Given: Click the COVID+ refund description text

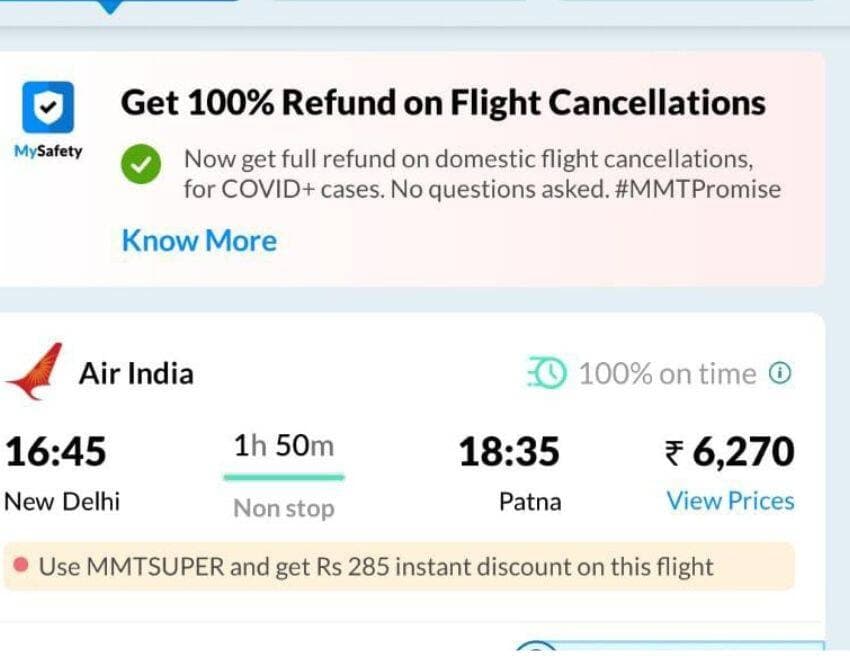Looking at the screenshot, I should tap(481, 174).
